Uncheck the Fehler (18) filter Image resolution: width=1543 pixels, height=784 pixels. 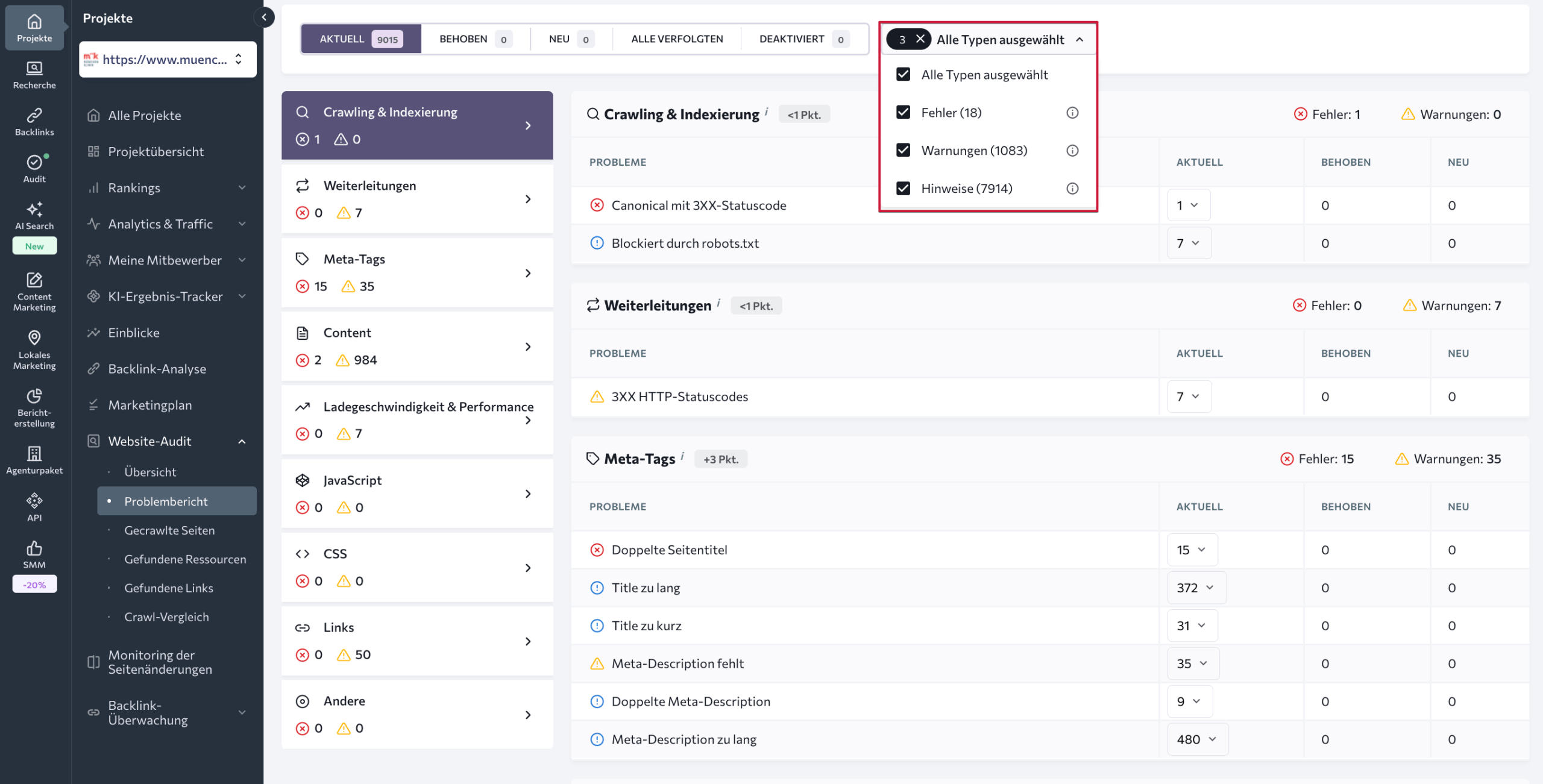click(903, 112)
